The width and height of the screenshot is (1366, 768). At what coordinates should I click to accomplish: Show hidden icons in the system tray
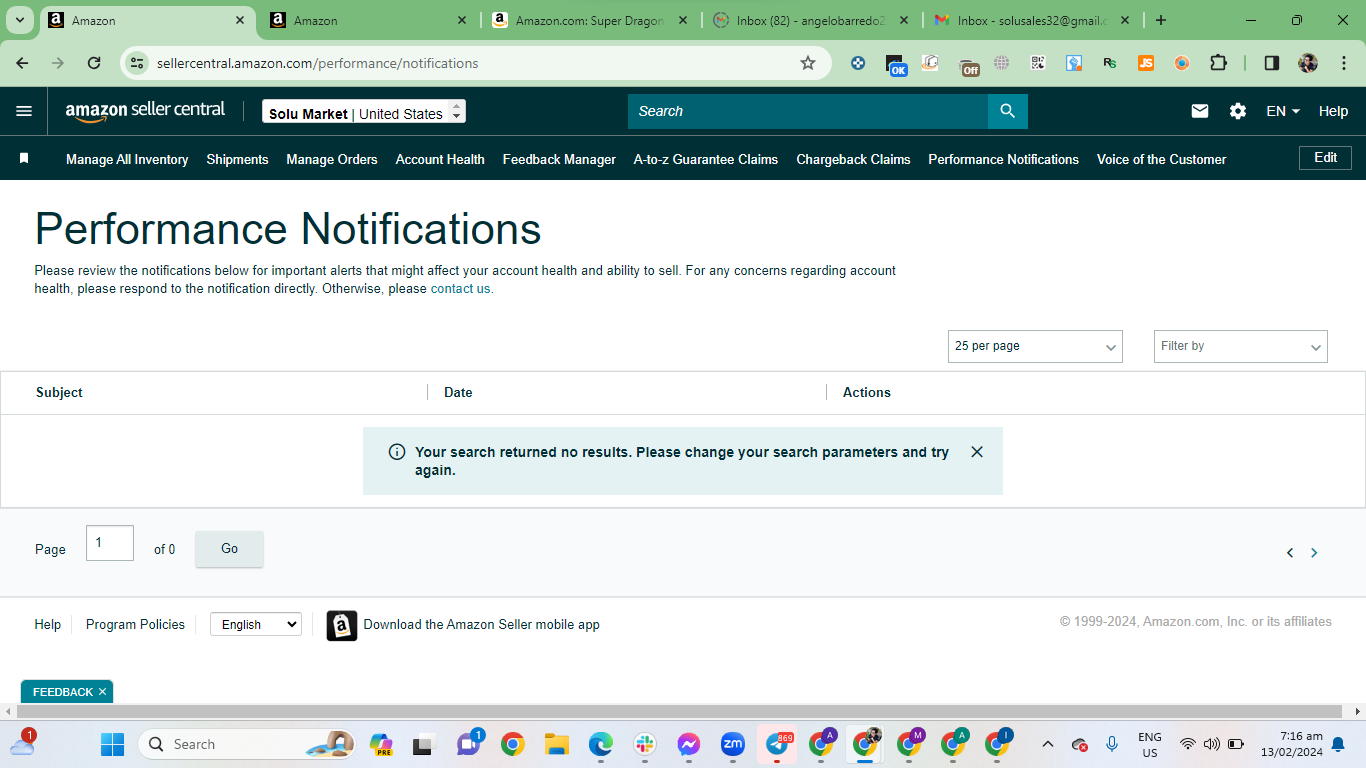pyautogui.click(x=1047, y=744)
